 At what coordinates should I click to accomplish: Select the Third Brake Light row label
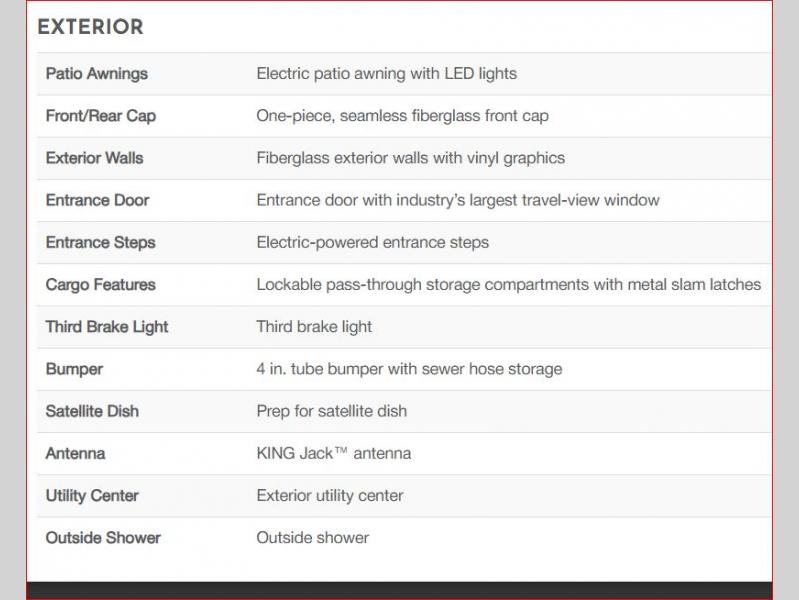click(x=107, y=327)
